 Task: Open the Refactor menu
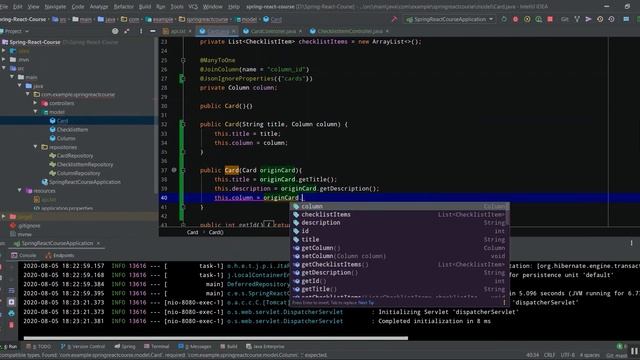(123, 7)
